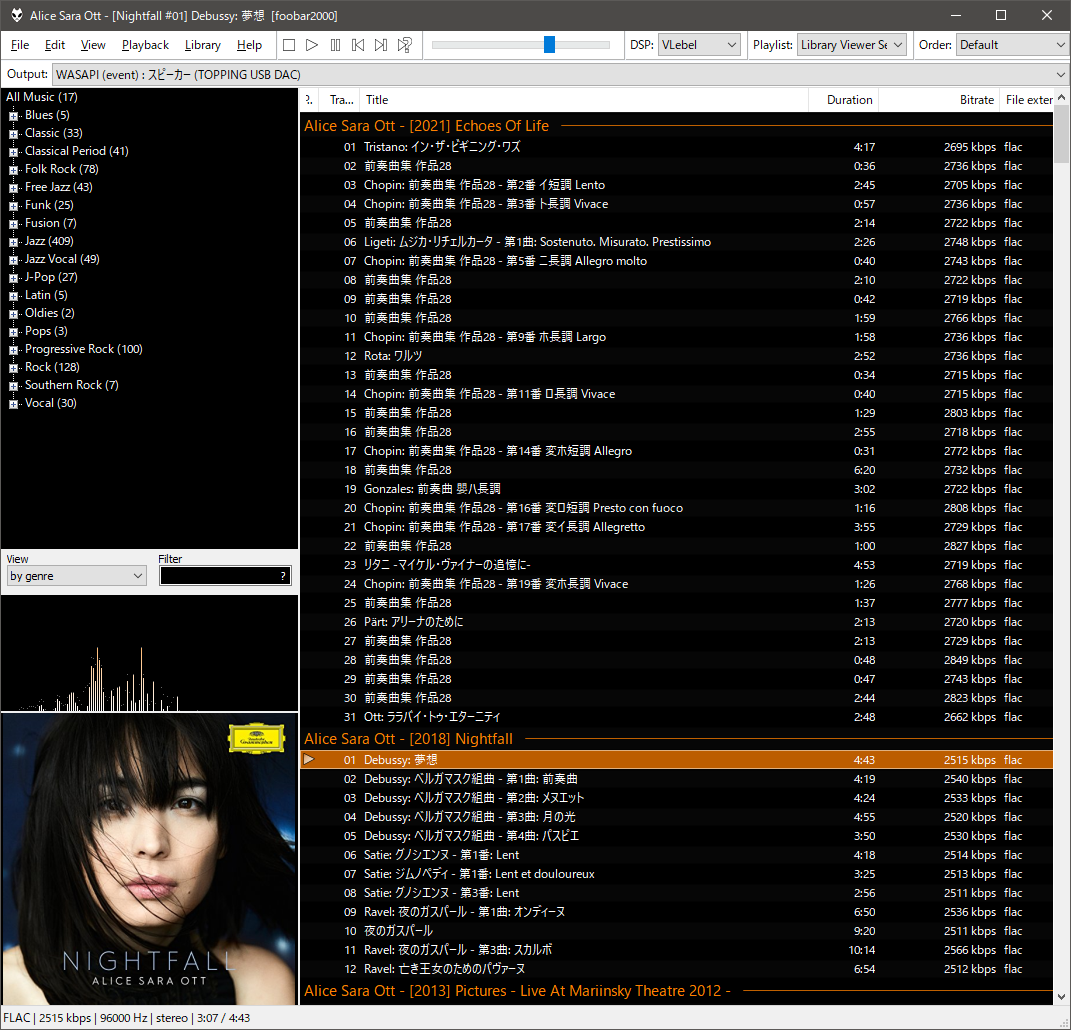Screen dimensions: 1071x1030
Task: Click the foobar2000 title bar icon
Action: 16,15
